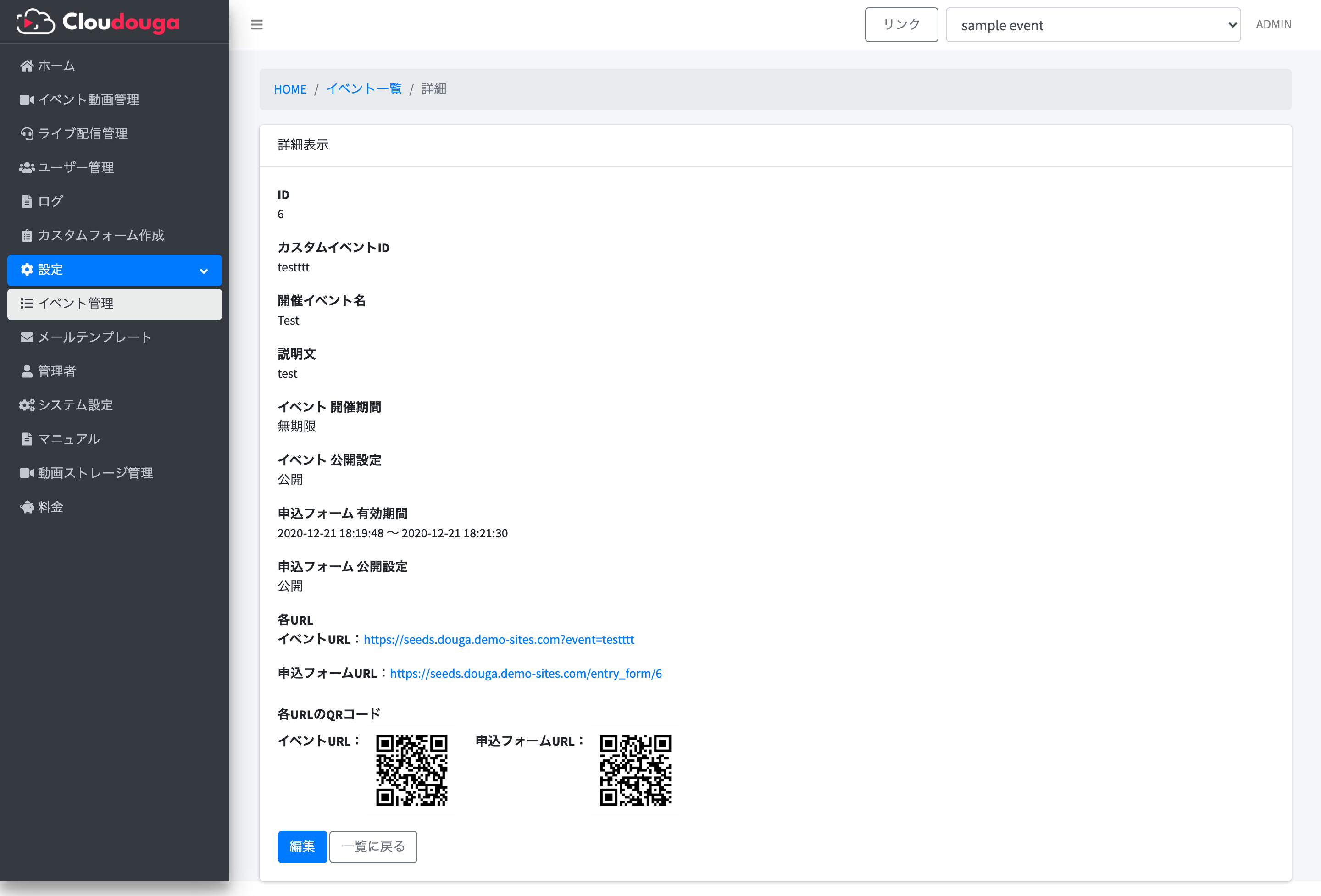Viewport: 1321px width, 896px height.
Task: Go to ライブ配信管理 page
Action: pyautogui.click(x=114, y=134)
